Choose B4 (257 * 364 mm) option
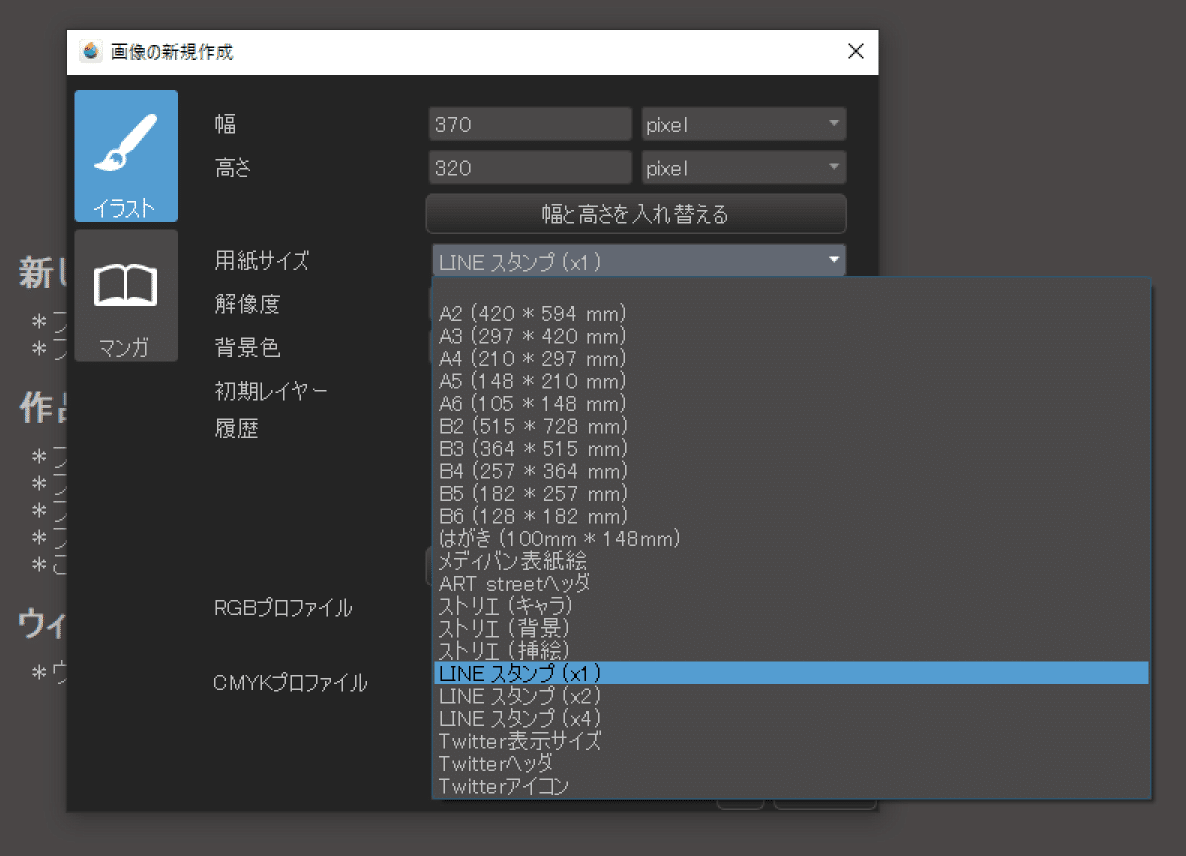Viewport: 1186px width, 856px height. tap(791, 471)
